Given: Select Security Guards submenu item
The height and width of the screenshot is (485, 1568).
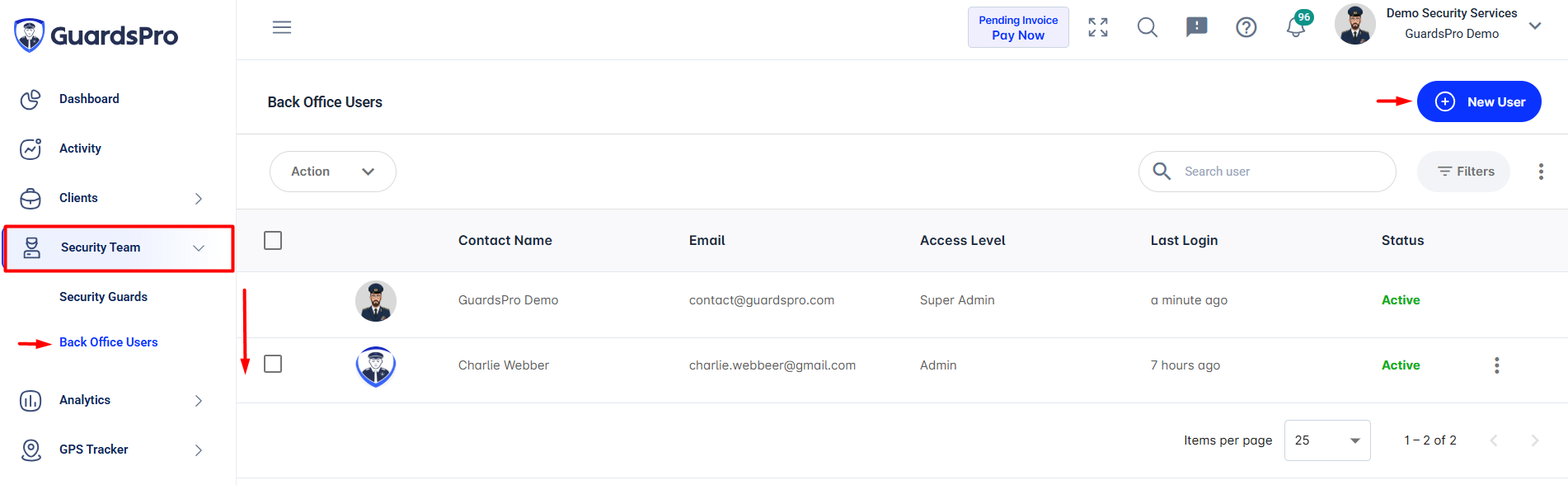Looking at the screenshot, I should pos(103,297).
